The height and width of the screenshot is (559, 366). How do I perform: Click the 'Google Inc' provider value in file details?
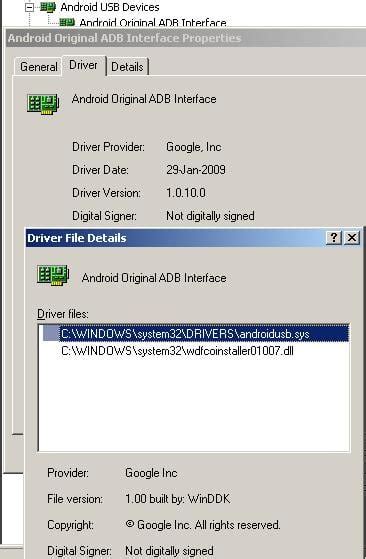[151, 473]
